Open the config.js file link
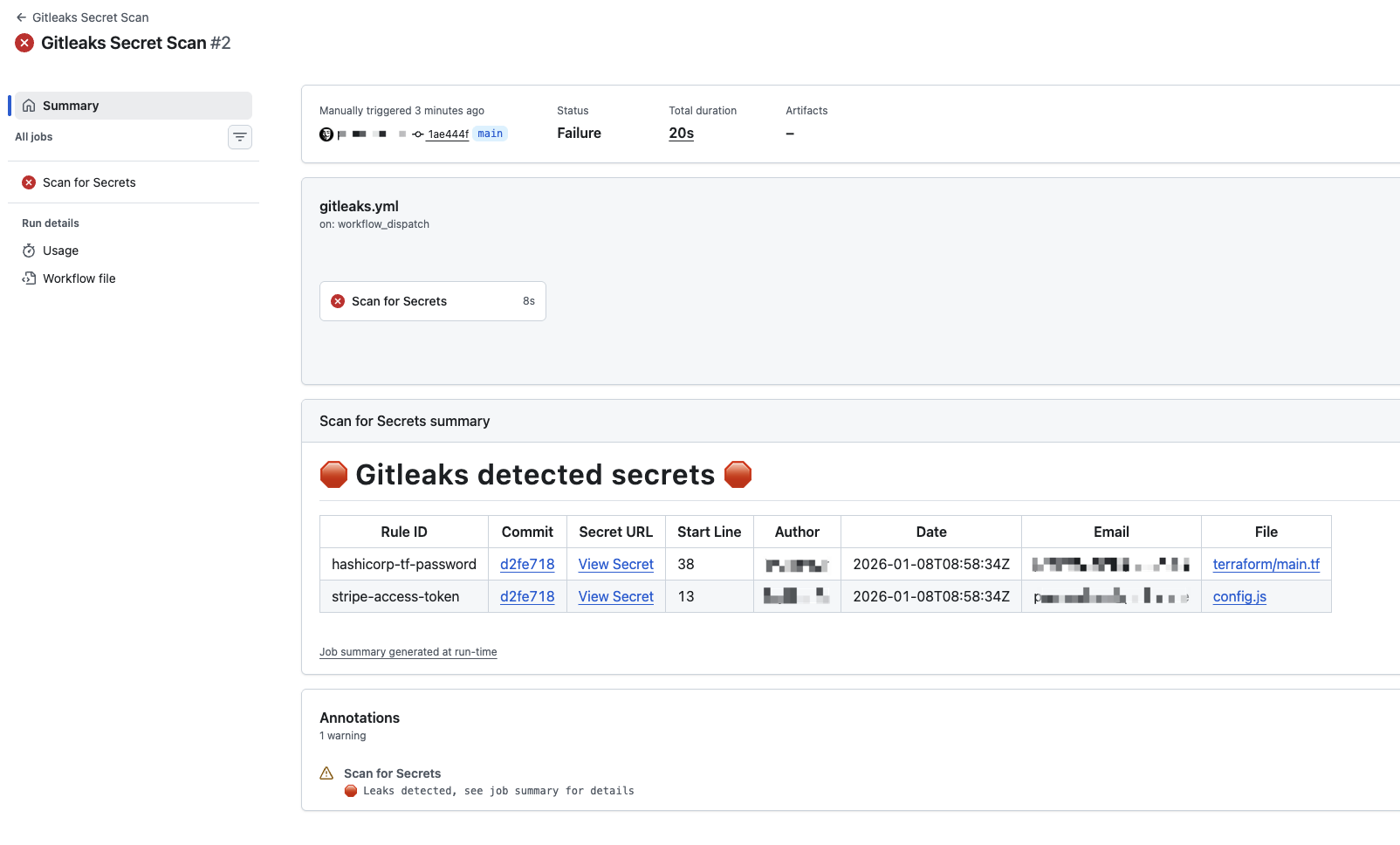 point(1239,596)
